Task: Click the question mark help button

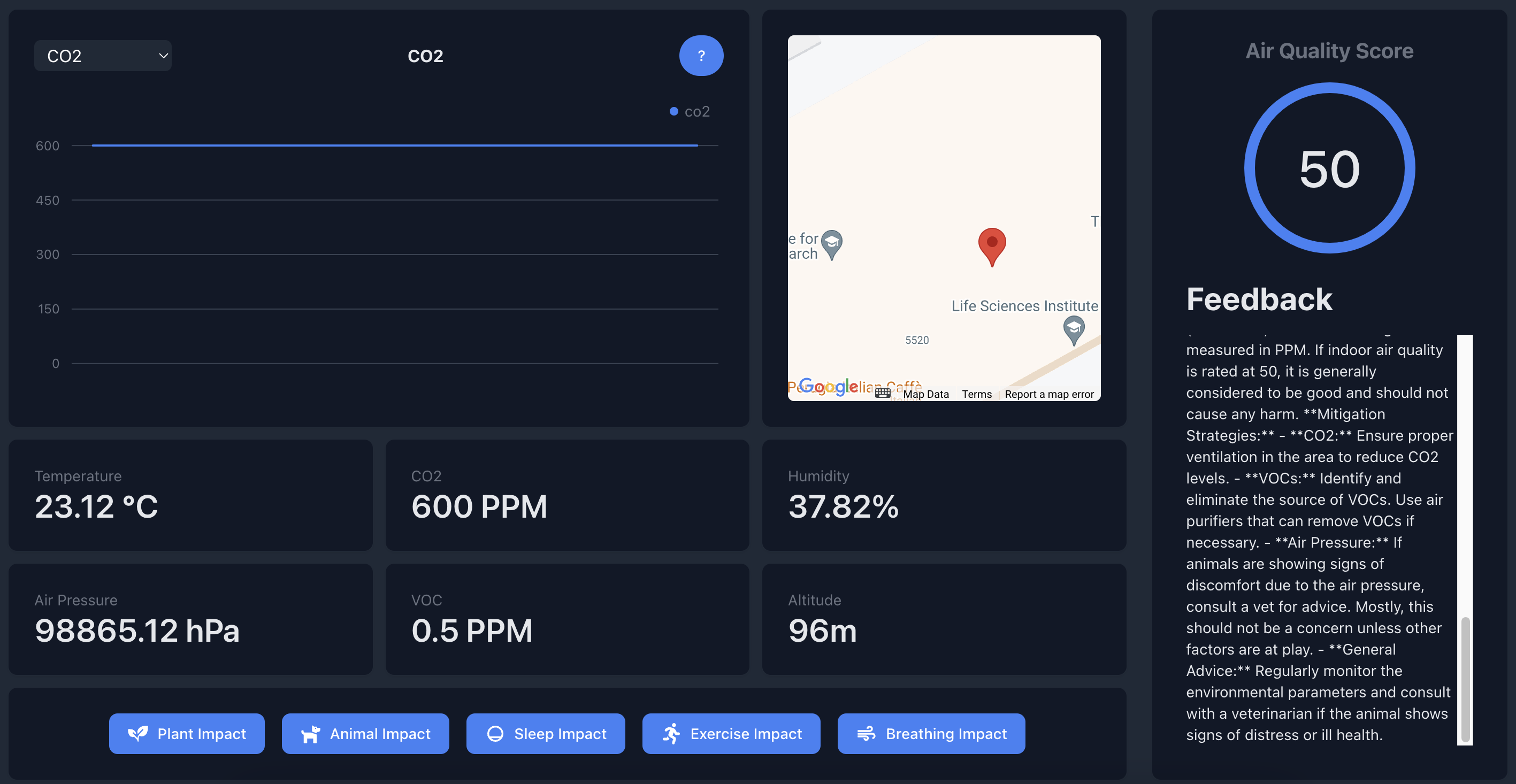Action: point(700,56)
